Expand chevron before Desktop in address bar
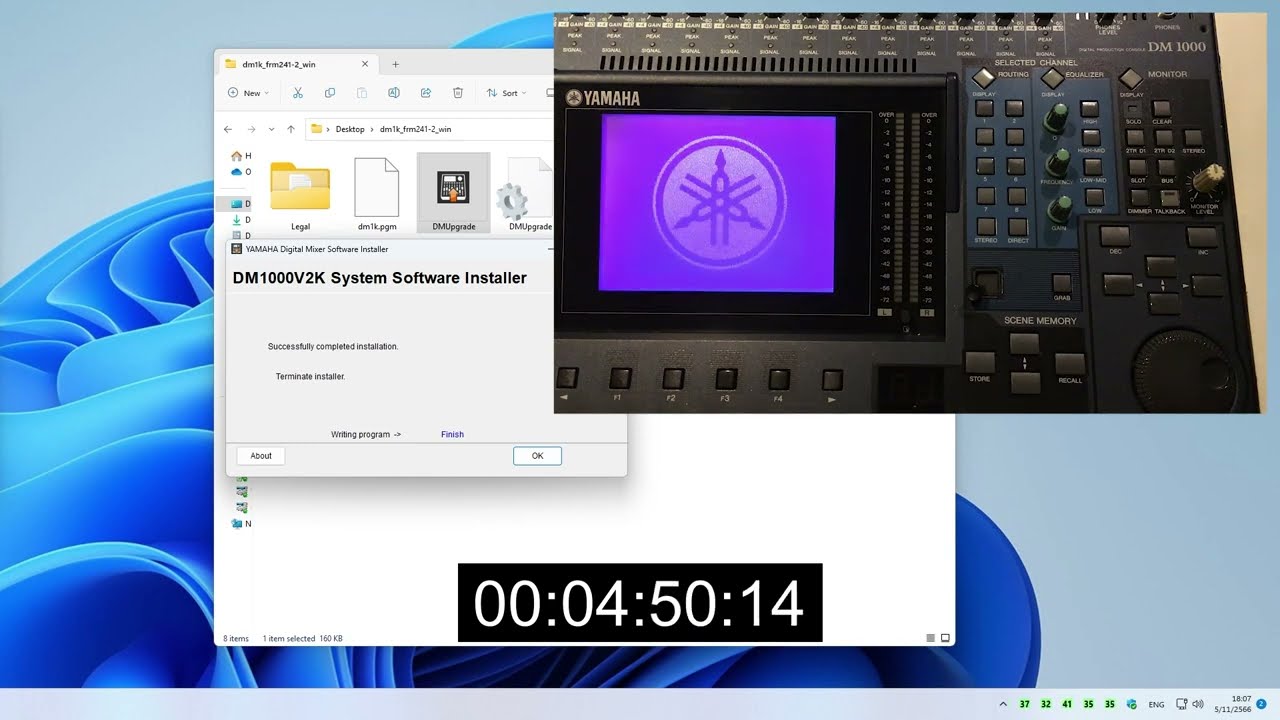The height and width of the screenshot is (720, 1280). point(328,129)
